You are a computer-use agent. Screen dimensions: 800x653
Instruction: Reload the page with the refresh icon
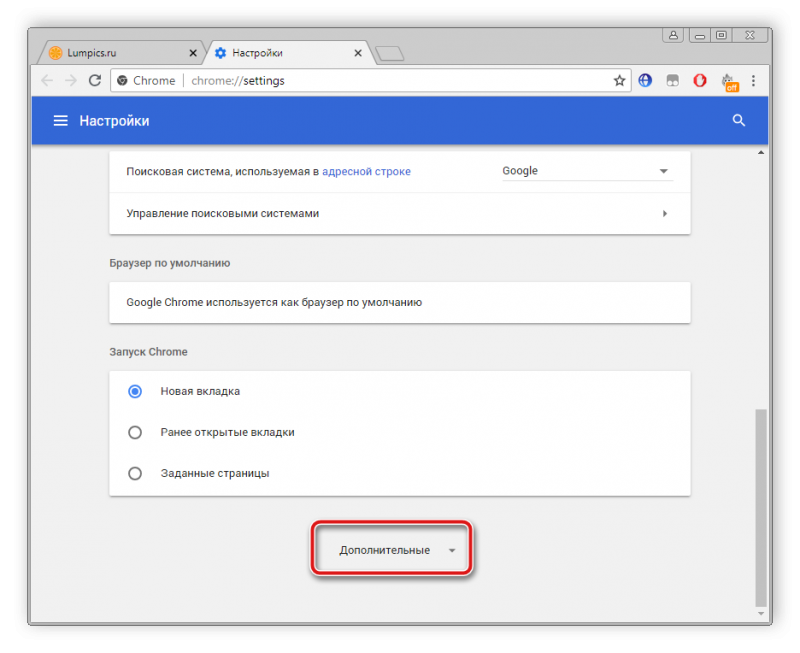point(95,81)
